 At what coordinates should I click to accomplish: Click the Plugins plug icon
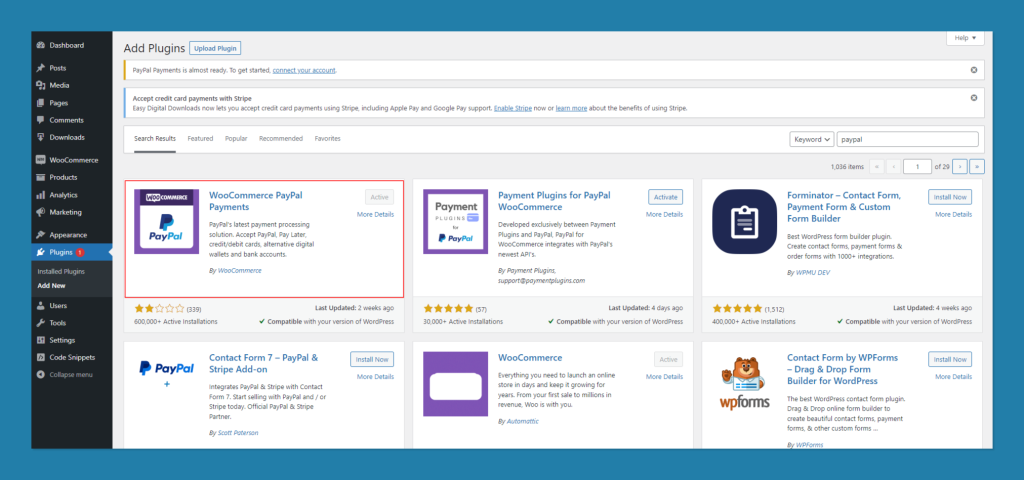click(x=40, y=252)
